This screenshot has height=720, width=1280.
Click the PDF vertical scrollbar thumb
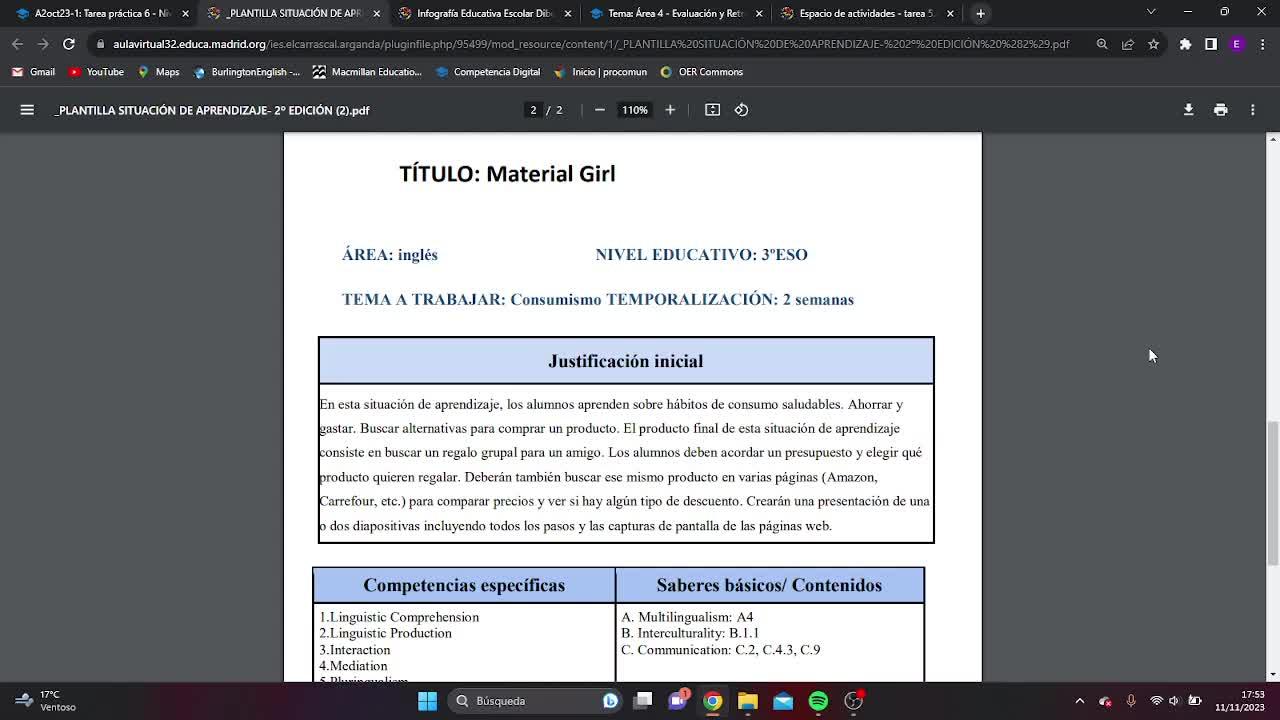pyautogui.click(x=1273, y=493)
